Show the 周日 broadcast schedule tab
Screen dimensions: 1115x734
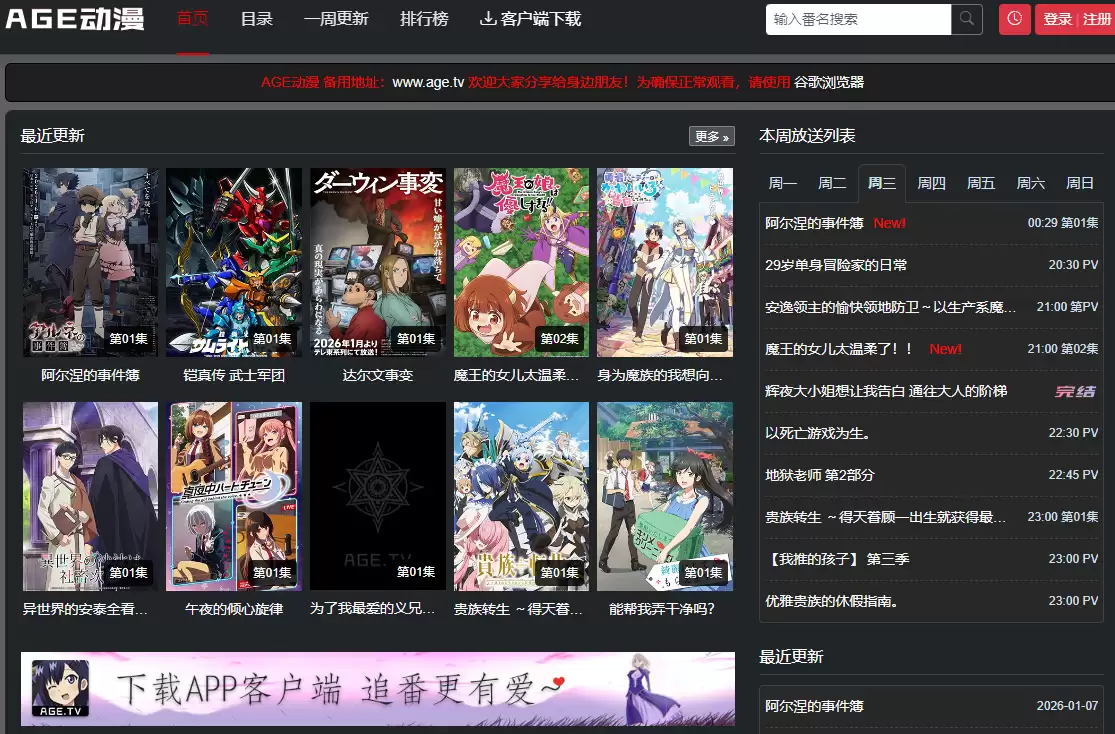click(1080, 183)
